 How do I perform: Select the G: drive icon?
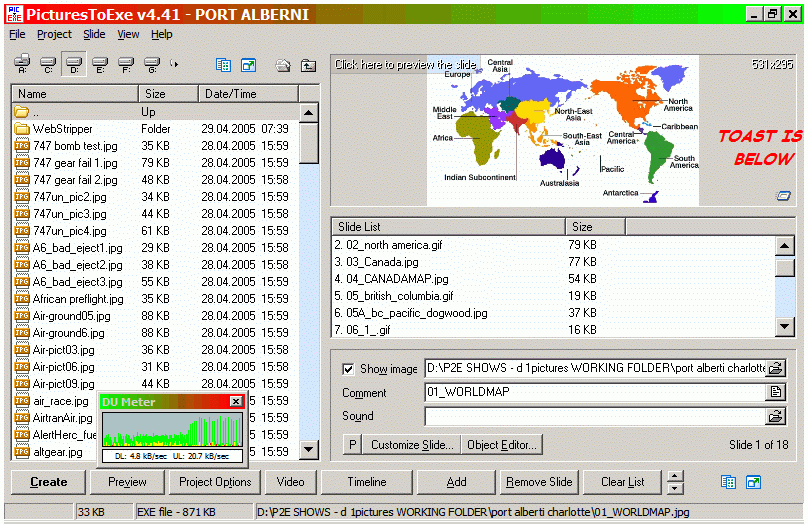pos(152,65)
